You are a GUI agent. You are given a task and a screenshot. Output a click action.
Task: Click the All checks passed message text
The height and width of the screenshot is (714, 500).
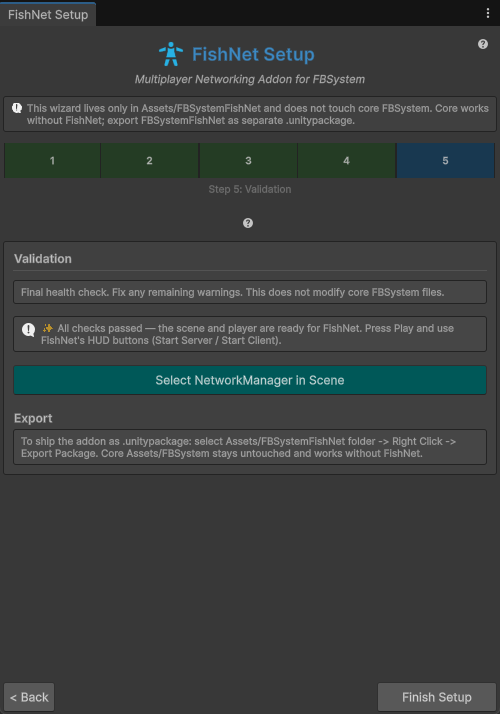tap(247, 334)
